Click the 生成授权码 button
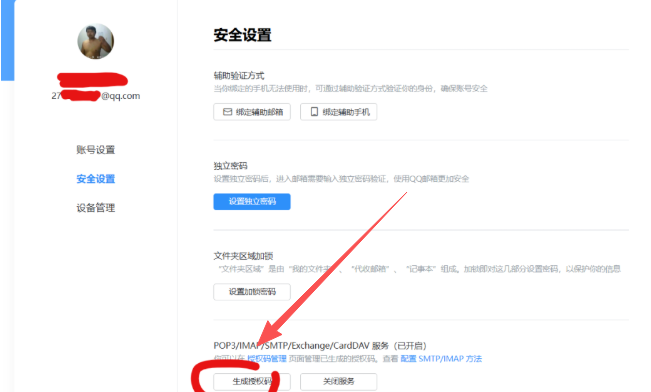651x392 pixels. point(252,381)
